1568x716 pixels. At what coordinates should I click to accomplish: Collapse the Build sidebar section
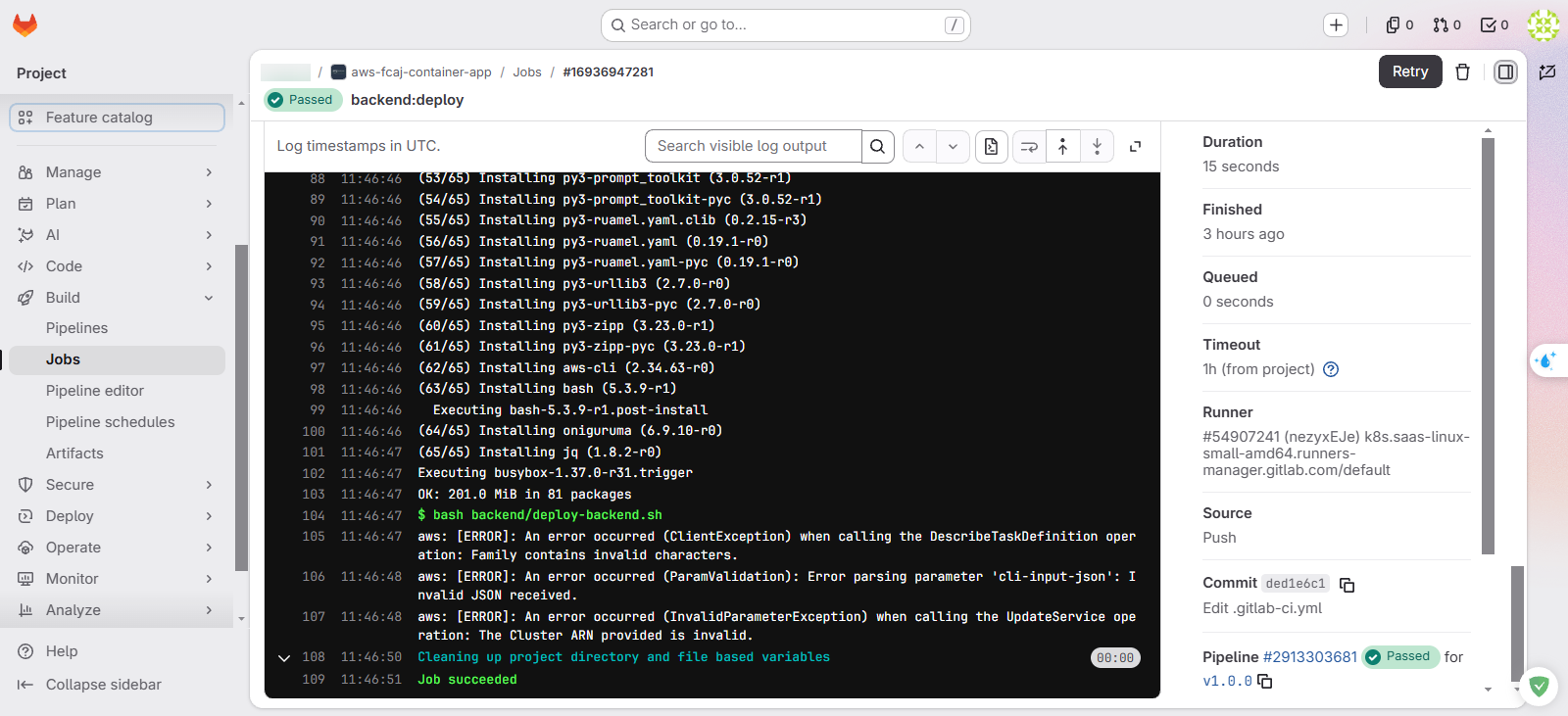(x=117, y=298)
